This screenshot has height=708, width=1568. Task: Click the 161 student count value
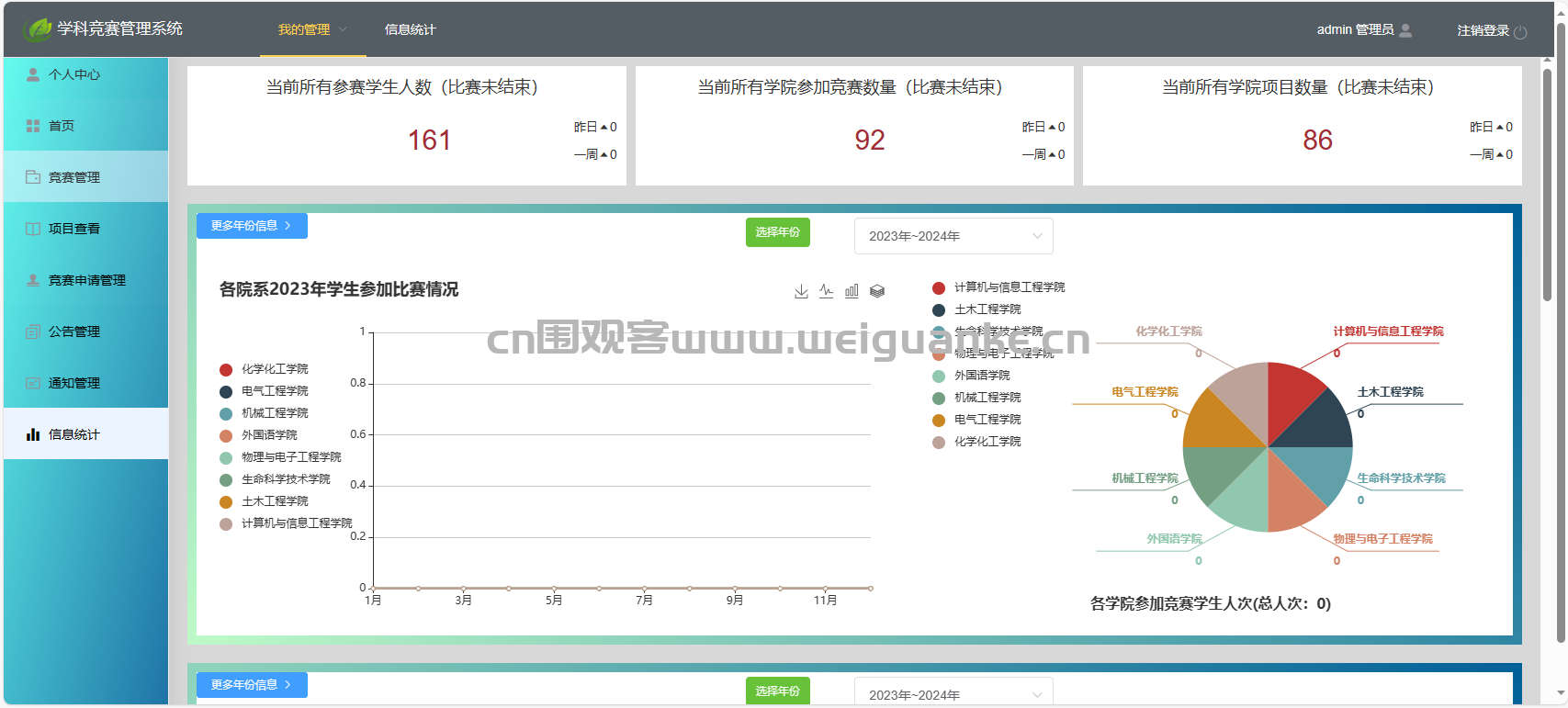coord(429,140)
